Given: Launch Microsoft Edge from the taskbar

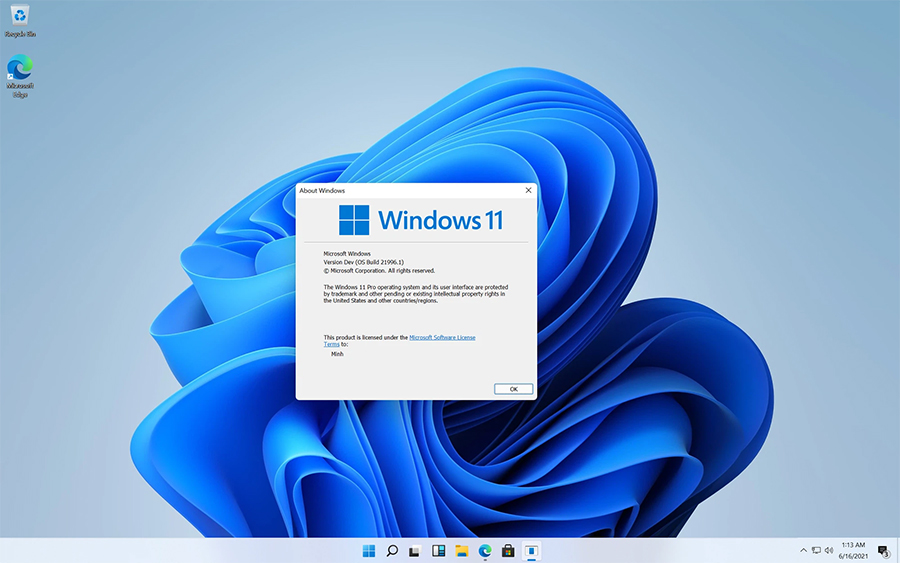Looking at the screenshot, I should coord(485,551).
